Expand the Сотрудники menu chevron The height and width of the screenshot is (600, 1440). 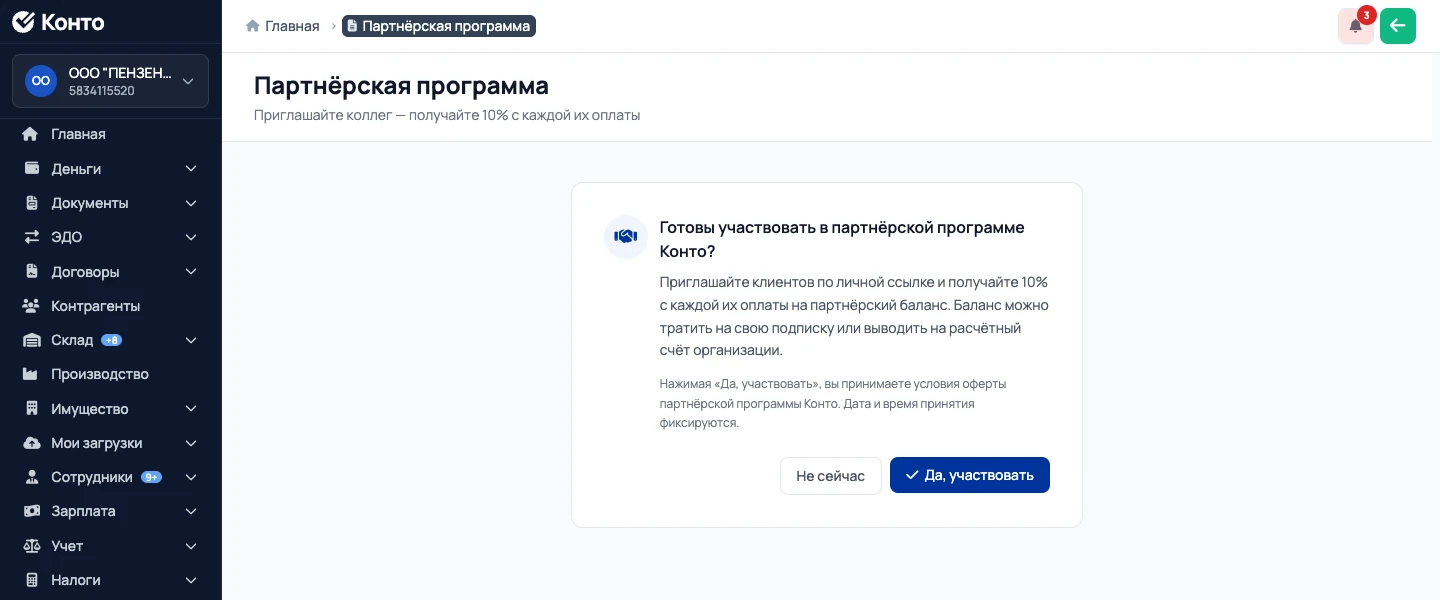191,477
